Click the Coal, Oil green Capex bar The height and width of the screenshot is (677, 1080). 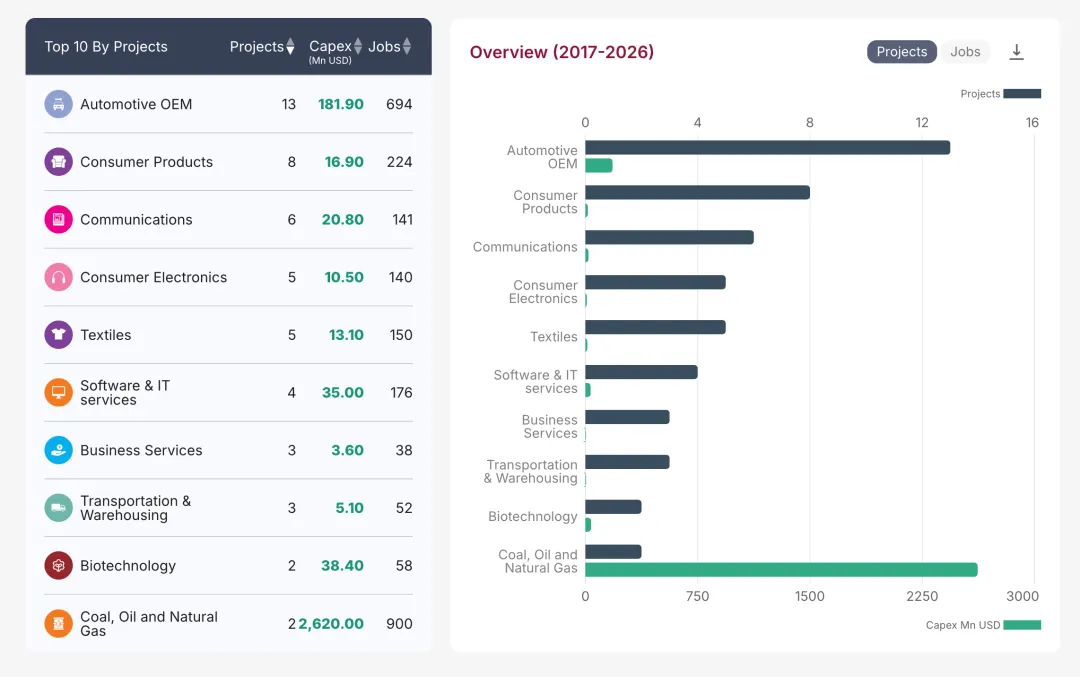point(780,570)
